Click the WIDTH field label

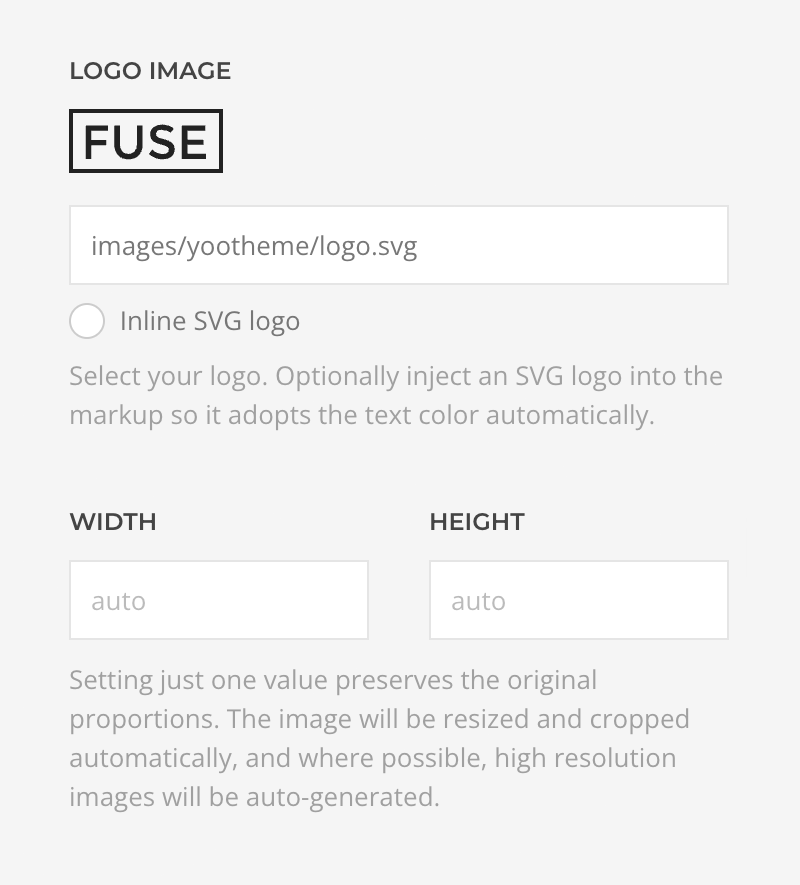coord(113,522)
